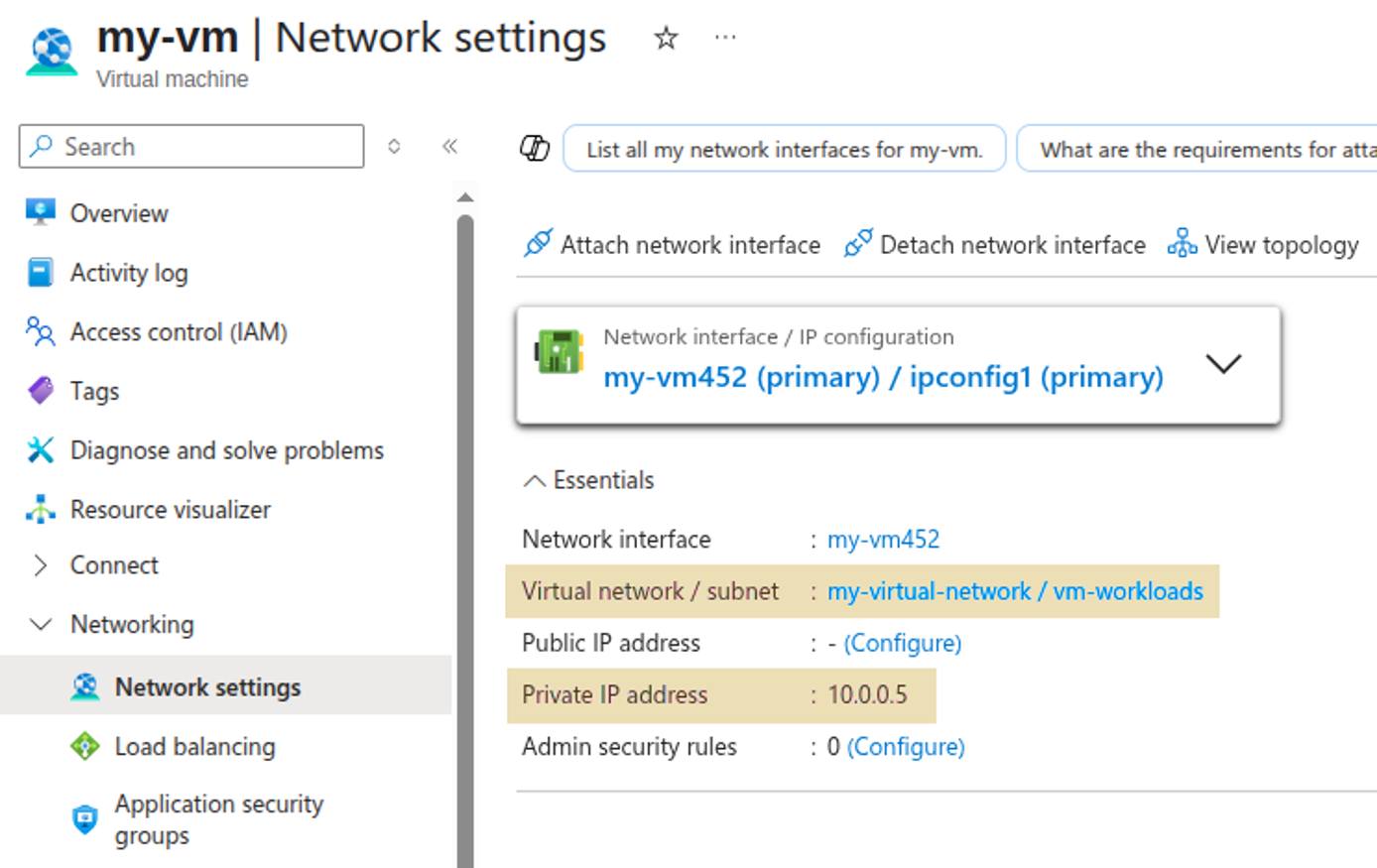Screen dimensions: 1377x868
Task: Expand the Connect section
Action: [41, 564]
